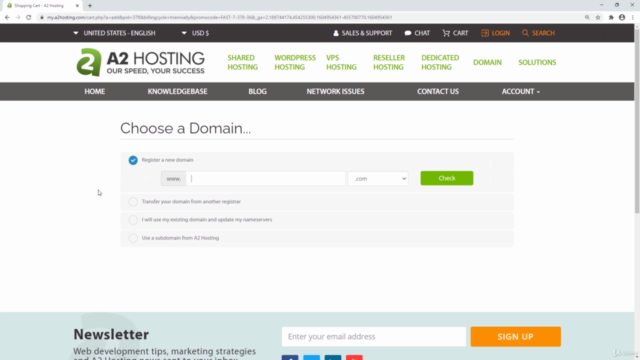Click the domain name input field
This screenshot has height=360, width=640.
click(x=265, y=178)
